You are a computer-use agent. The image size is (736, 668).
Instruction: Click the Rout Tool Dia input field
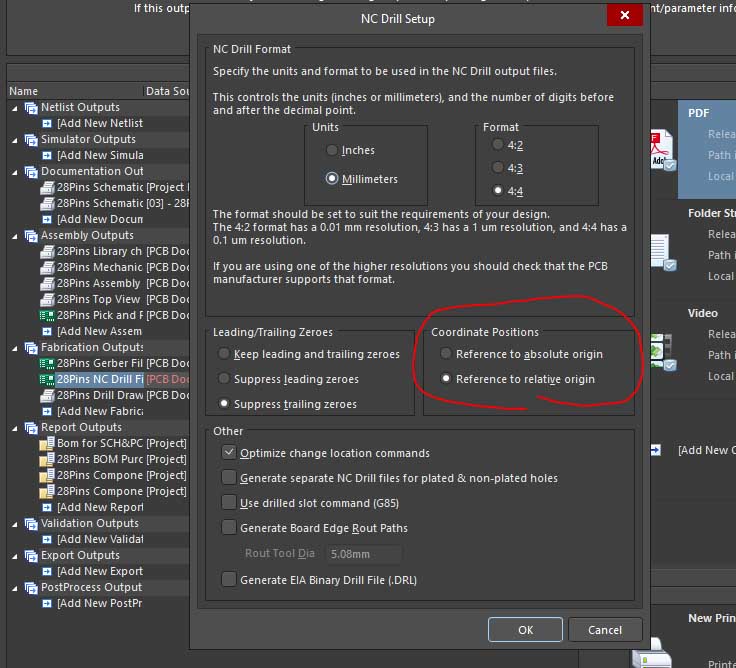click(362, 553)
